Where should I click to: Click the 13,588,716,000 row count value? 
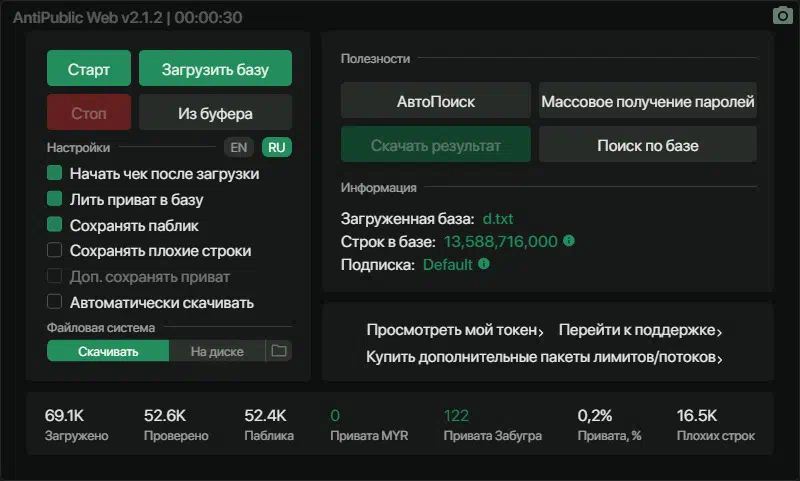tap(501, 241)
